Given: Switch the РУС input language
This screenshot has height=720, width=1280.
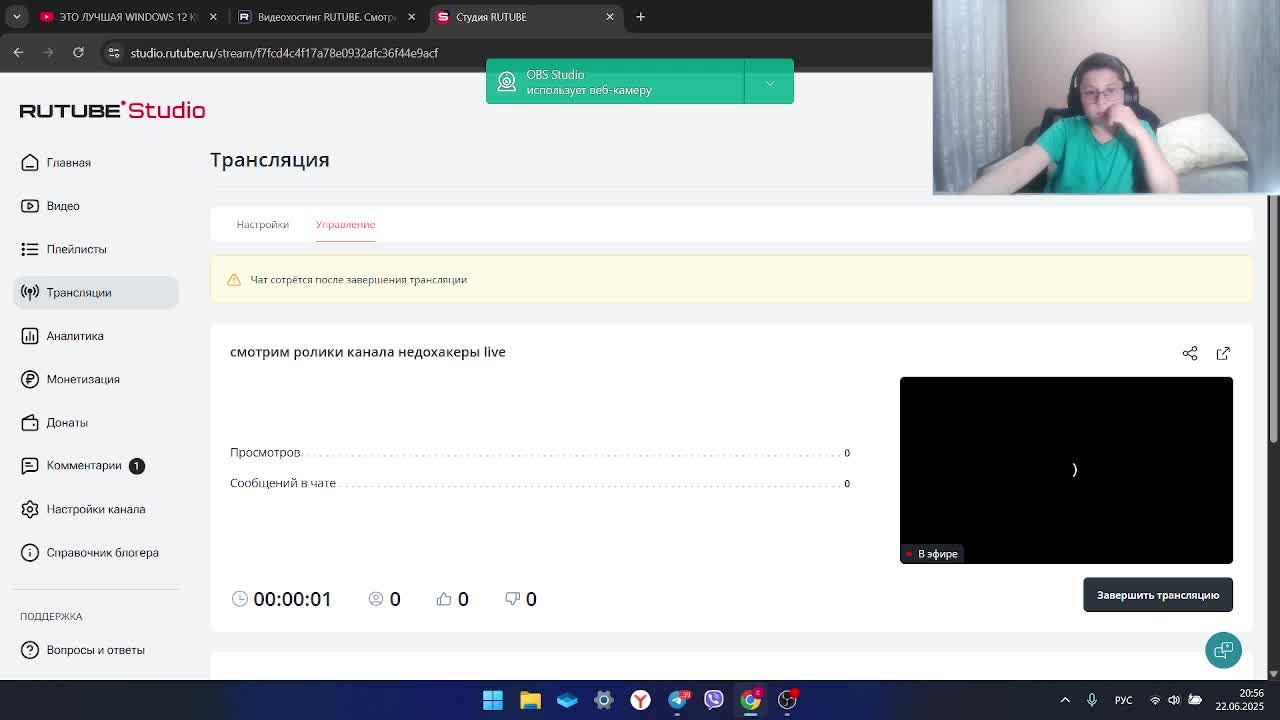Looking at the screenshot, I should pos(1124,700).
